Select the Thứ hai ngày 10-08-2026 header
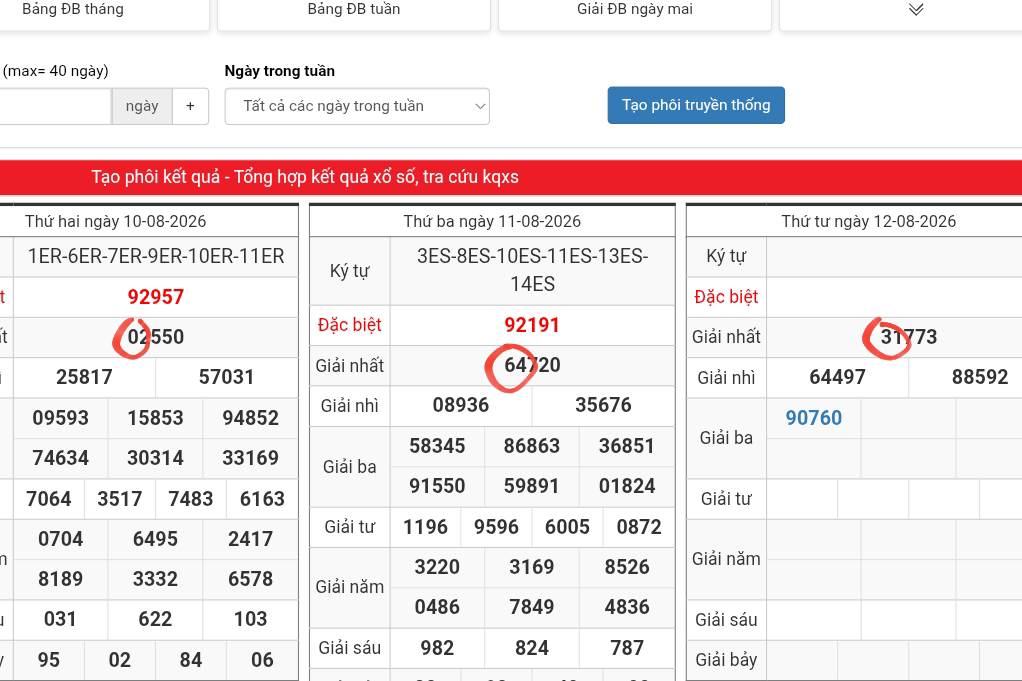This screenshot has height=681, width=1022. pyautogui.click(x=115, y=222)
